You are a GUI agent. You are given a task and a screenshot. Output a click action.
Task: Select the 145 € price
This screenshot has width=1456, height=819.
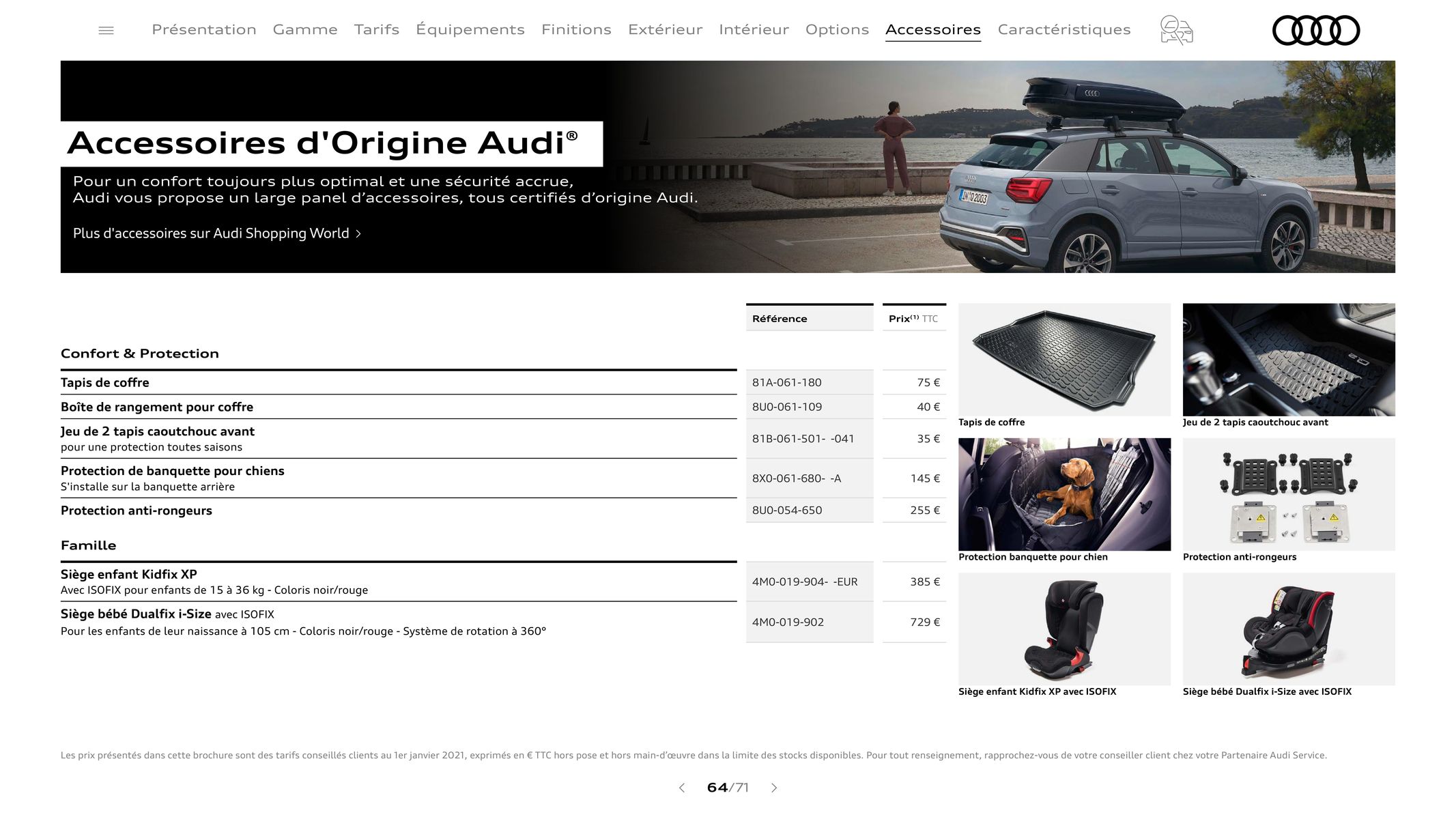pyautogui.click(x=925, y=478)
